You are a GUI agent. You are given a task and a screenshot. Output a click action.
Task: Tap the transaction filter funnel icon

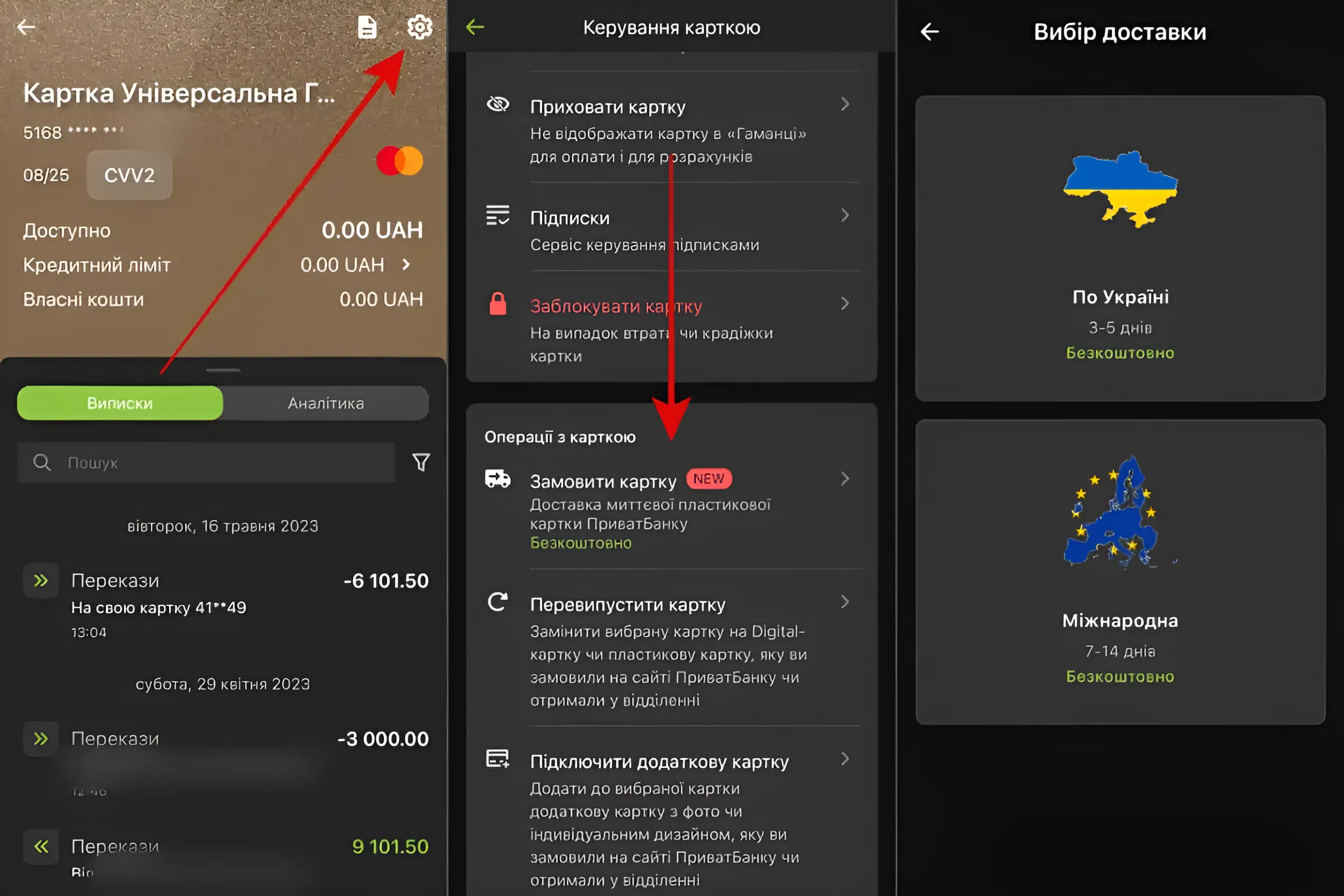421,461
